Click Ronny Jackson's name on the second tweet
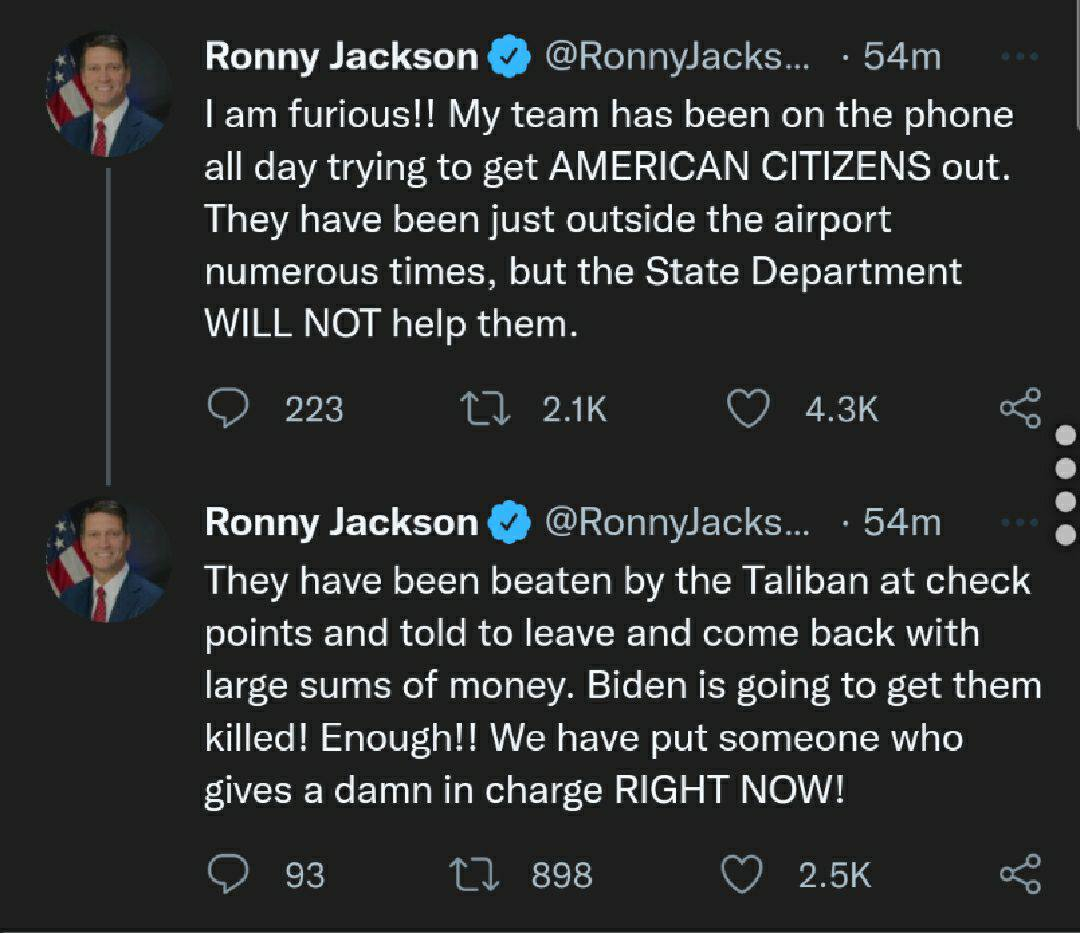The height and width of the screenshot is (934, 1080). (341, 522)
